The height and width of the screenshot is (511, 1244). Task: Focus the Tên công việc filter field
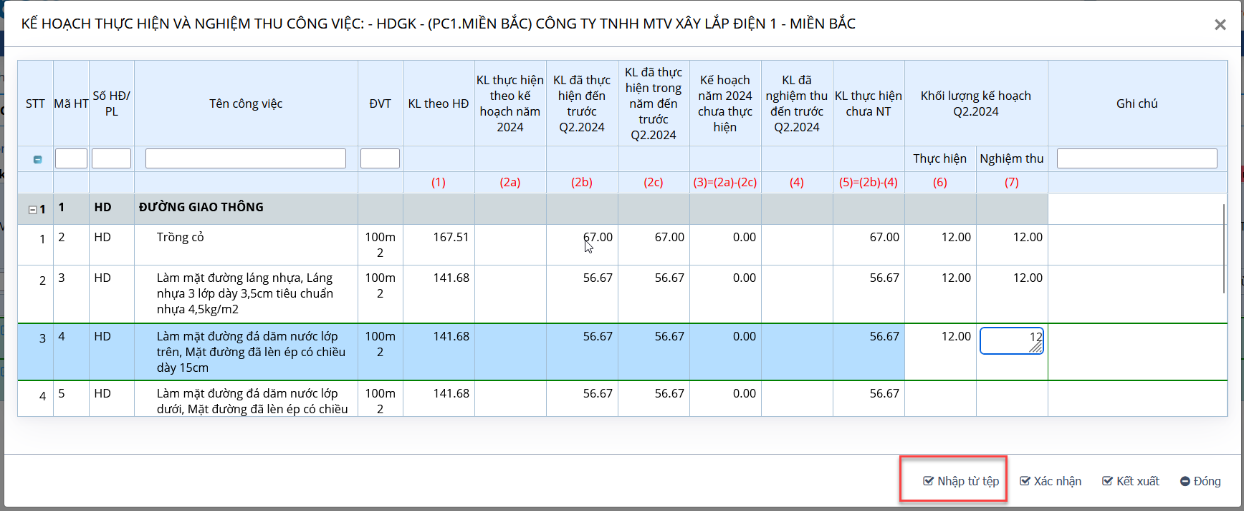click(245, 159)
